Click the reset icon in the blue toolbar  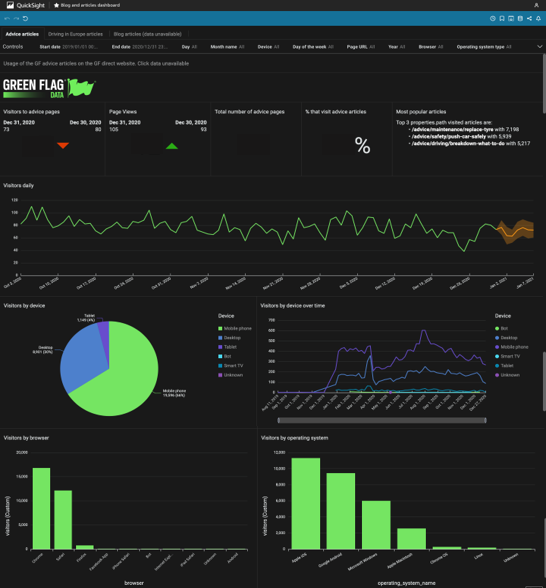click(x=26, y=18)
